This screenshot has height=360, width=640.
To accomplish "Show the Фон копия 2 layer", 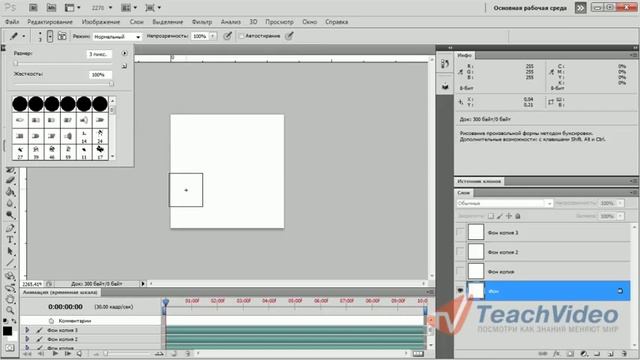I will pyautogui.click(x=460, y=252).
